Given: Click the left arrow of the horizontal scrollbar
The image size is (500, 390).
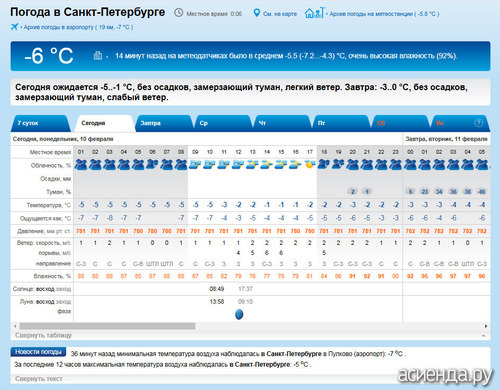Looking at the screenshot, I should pyautogui.click(x=15, y=326).
